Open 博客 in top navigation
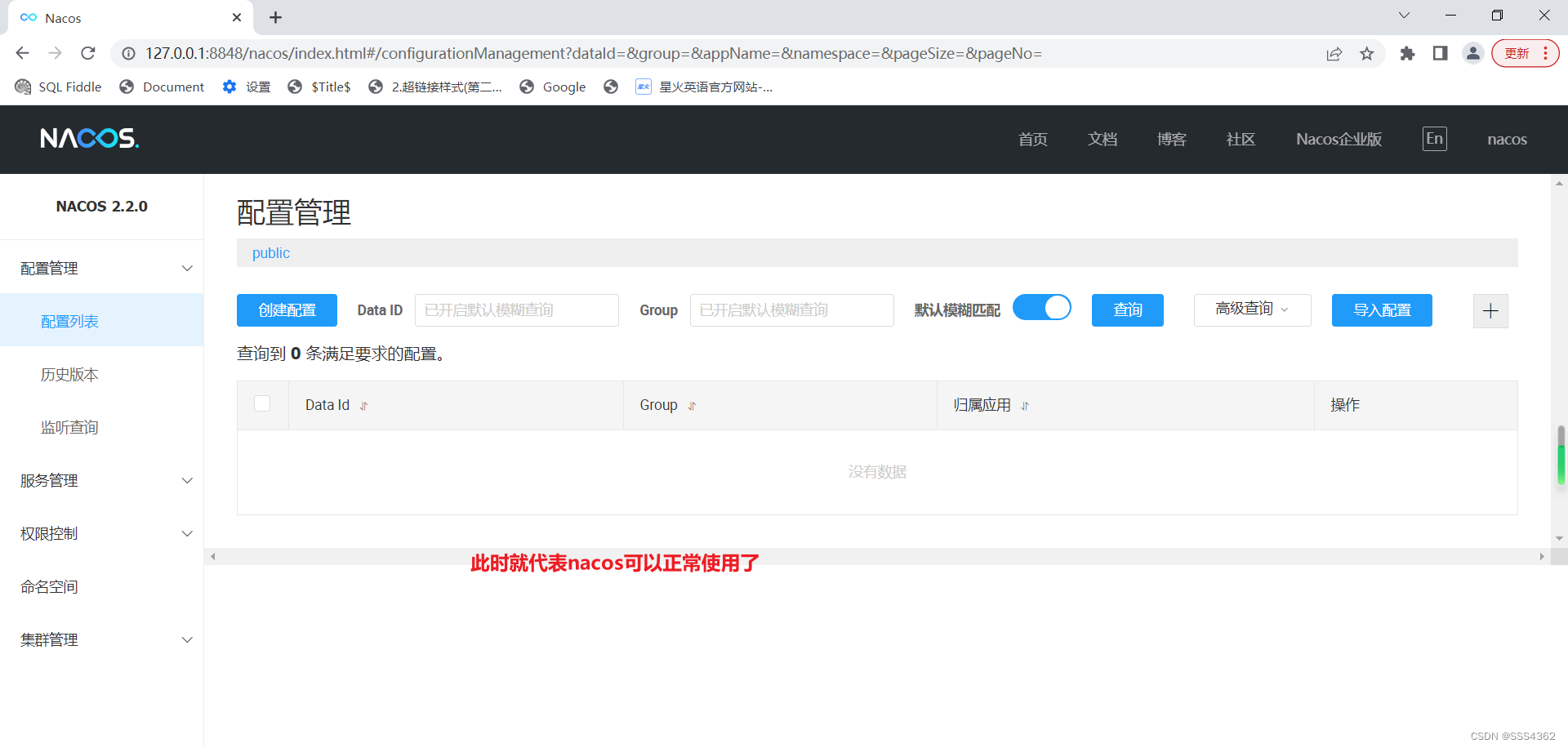 click(x=1171, y=139)
